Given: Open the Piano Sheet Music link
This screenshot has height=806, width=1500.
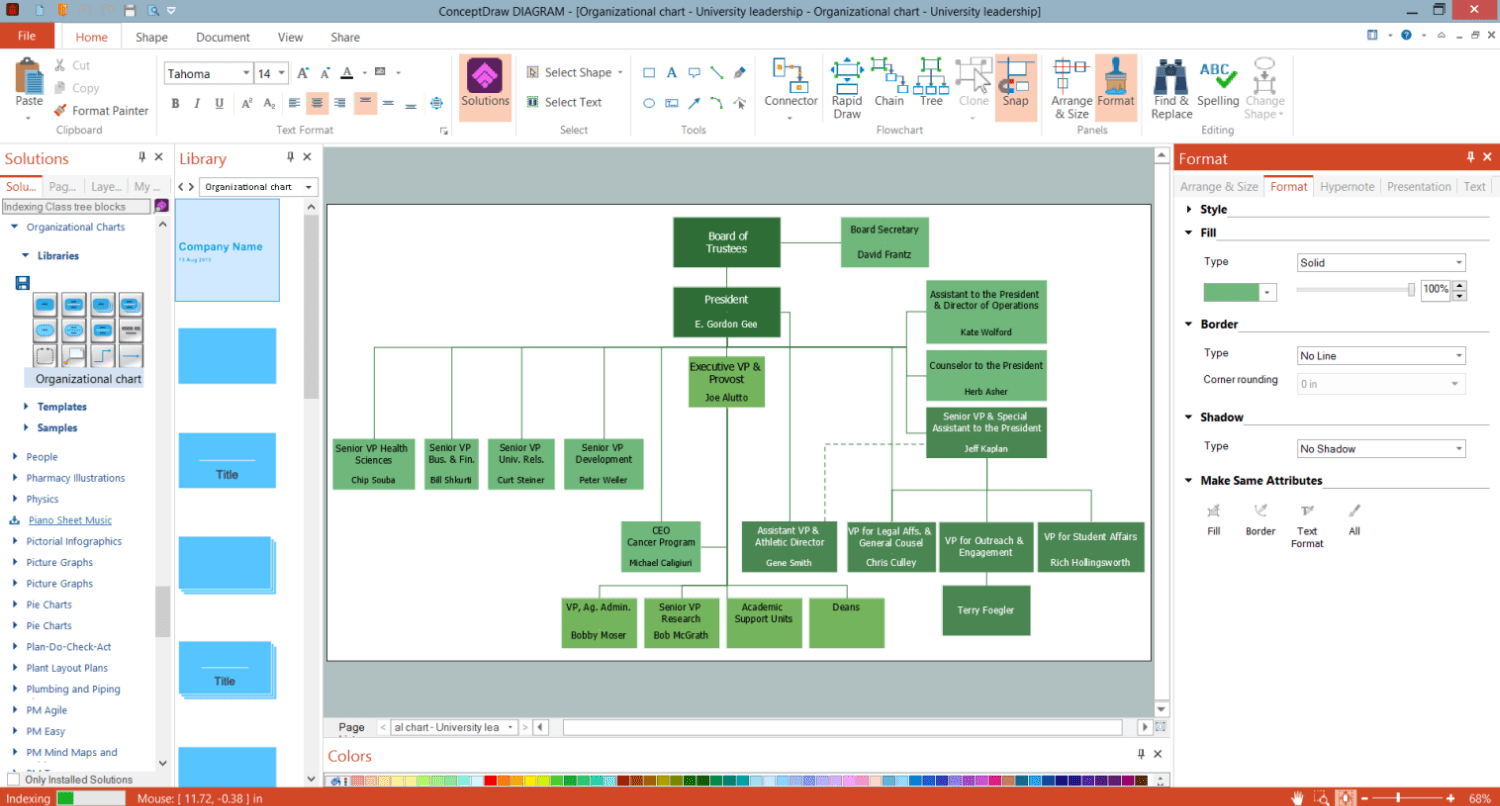Looking at the screenshot, I should [x=70, y=520].
